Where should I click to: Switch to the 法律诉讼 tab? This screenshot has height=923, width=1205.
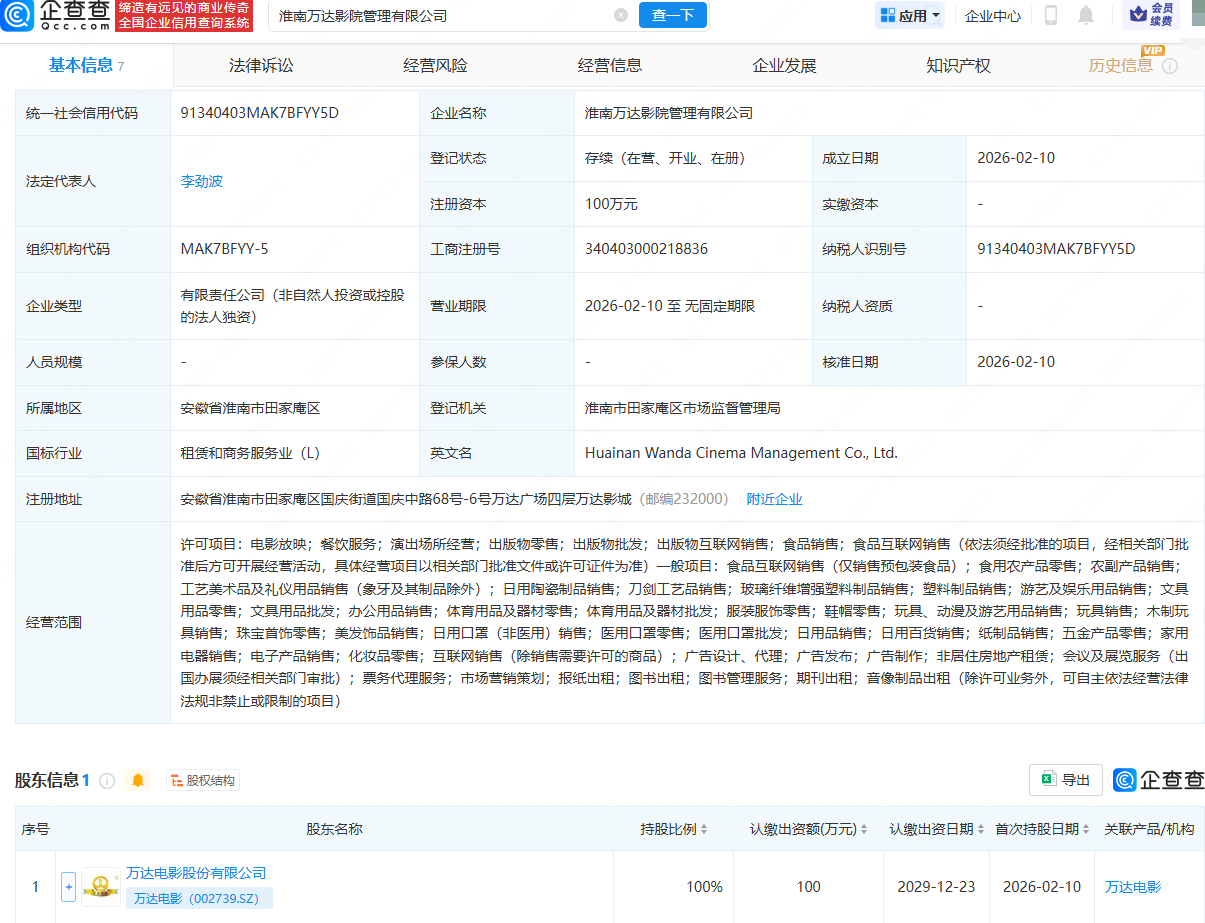[261, 66]
